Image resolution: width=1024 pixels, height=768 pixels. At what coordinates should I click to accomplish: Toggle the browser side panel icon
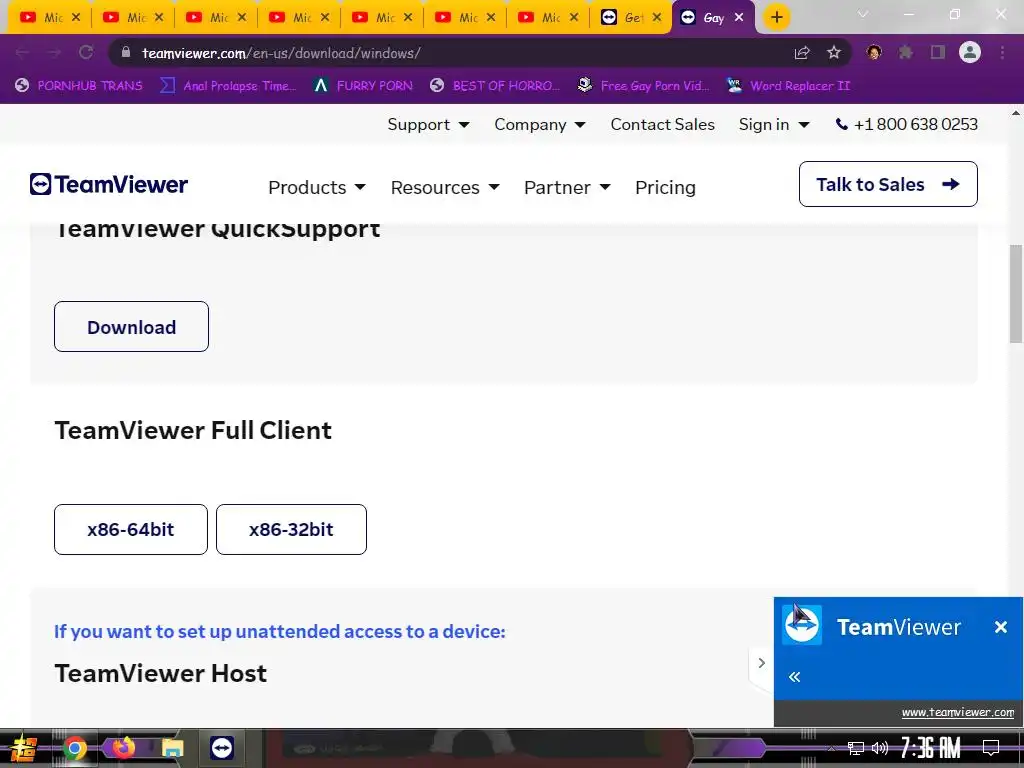tap(938, 52)
